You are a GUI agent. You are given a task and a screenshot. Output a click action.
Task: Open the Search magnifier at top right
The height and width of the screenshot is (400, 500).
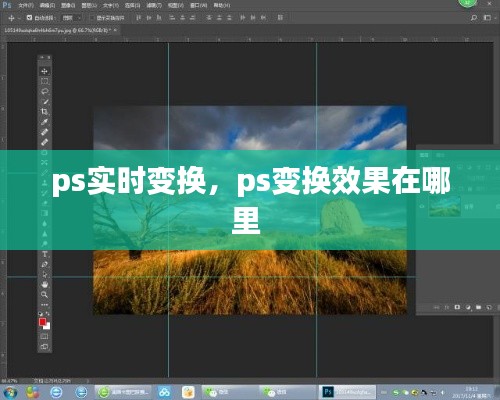point(474,18)
